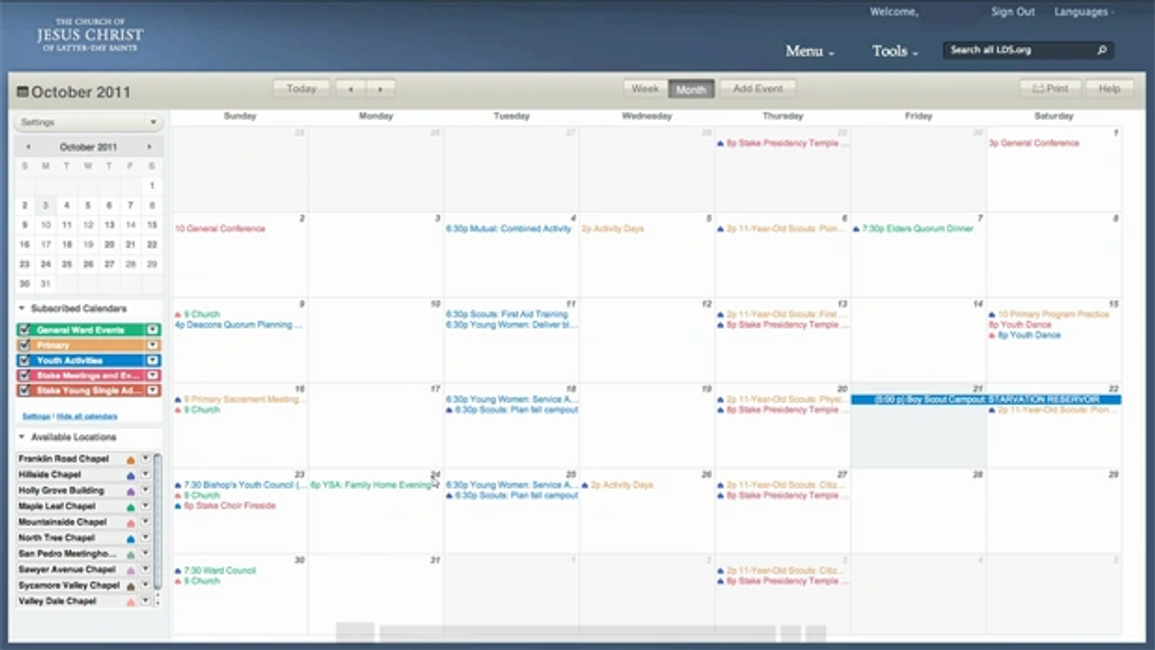Image resolution: width=1155 pixels, height=650 pixels.
Task: Click the Hide all calendars link
Action: (87, 416)
